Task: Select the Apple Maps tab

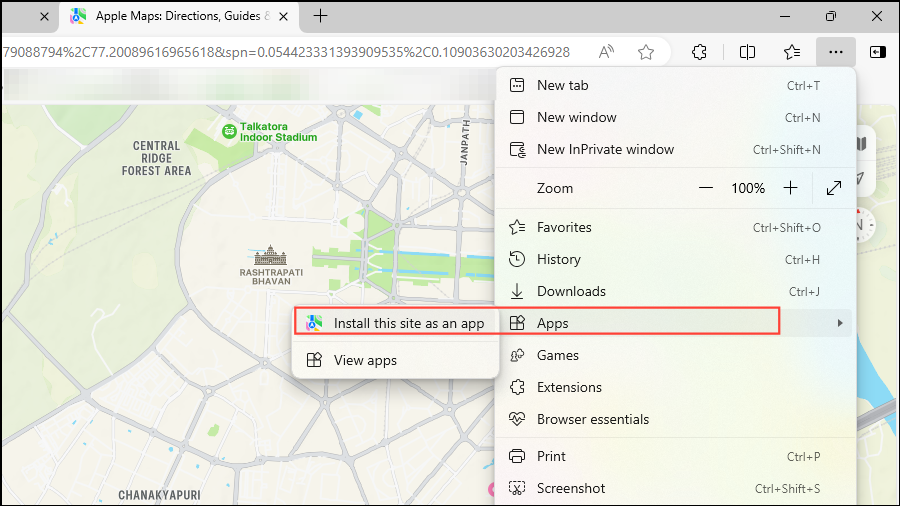Action: pyautogui.click(x=179, y=16)
